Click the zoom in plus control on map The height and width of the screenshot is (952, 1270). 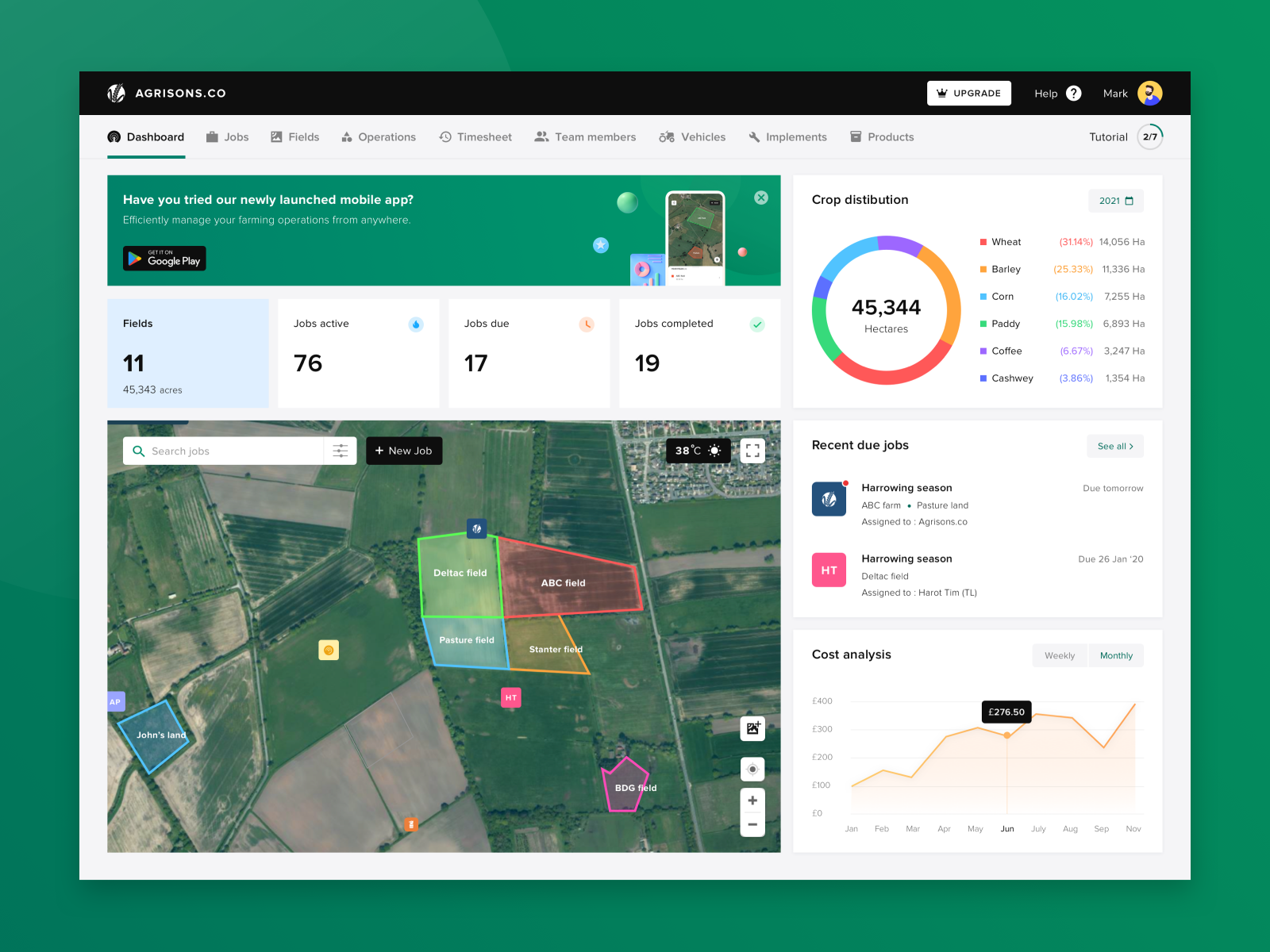click(752, 800)
